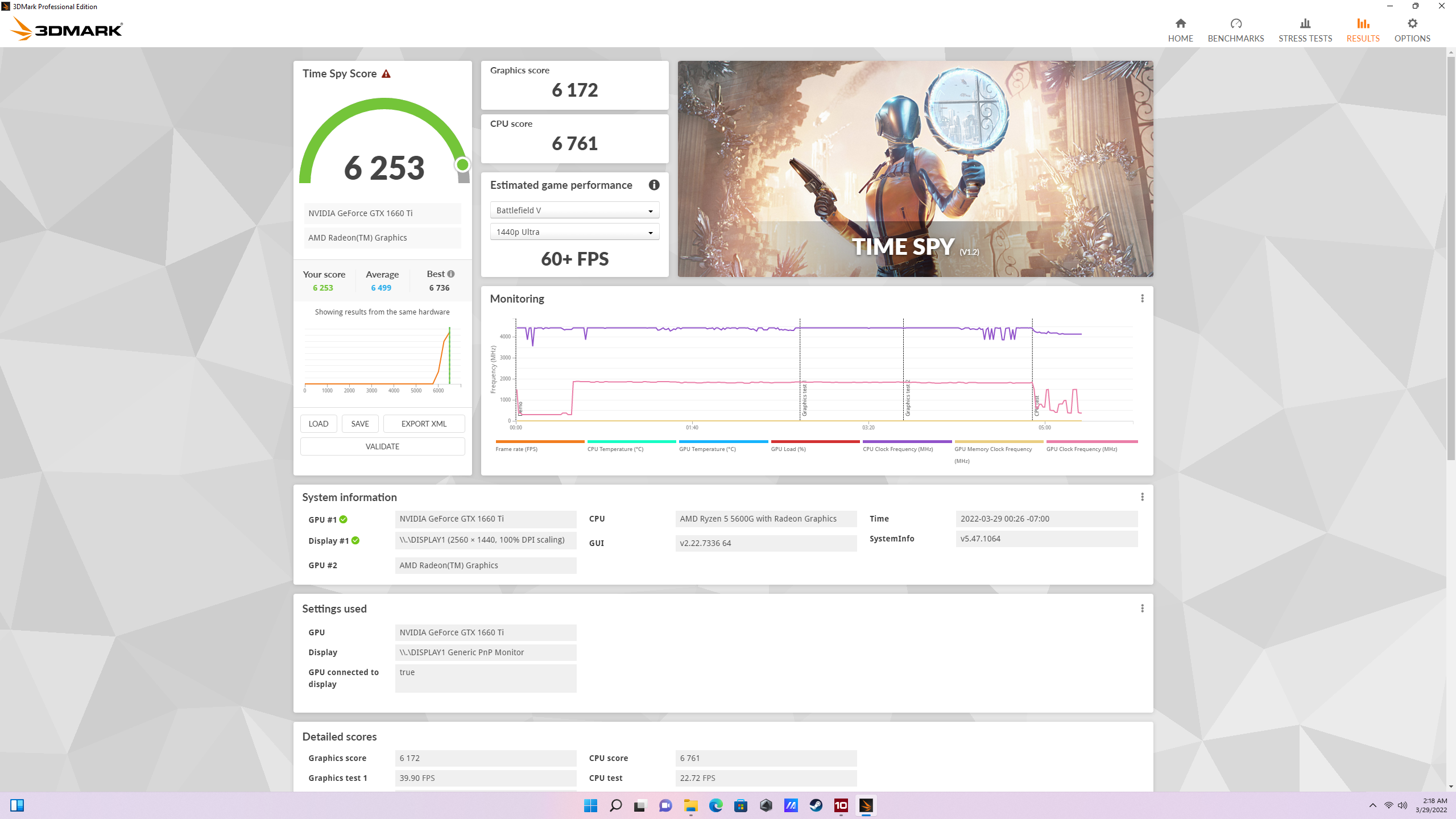Expand the 1440p Ultra resolution dropdown

click(x=574, y=232)
